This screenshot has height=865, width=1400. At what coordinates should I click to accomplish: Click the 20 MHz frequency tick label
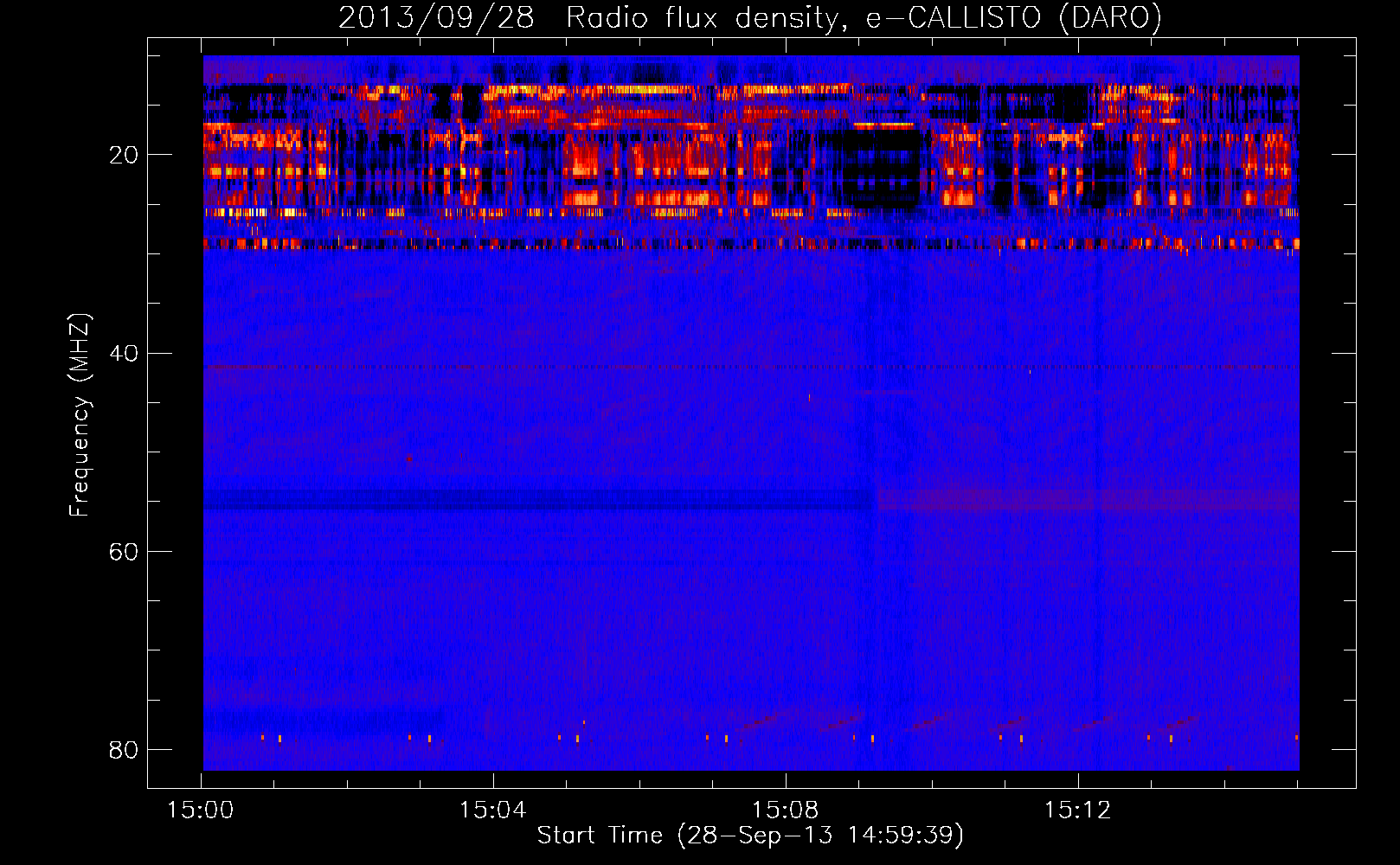point(124,155)
